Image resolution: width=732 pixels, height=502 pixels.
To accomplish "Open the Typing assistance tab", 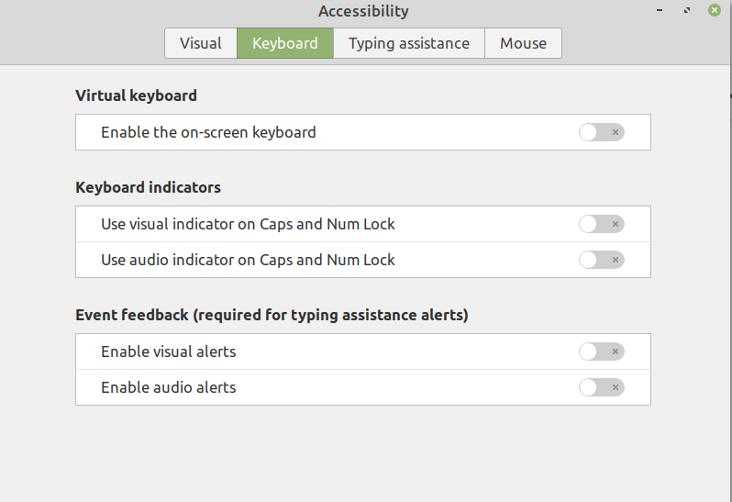I will pos(409,43).
